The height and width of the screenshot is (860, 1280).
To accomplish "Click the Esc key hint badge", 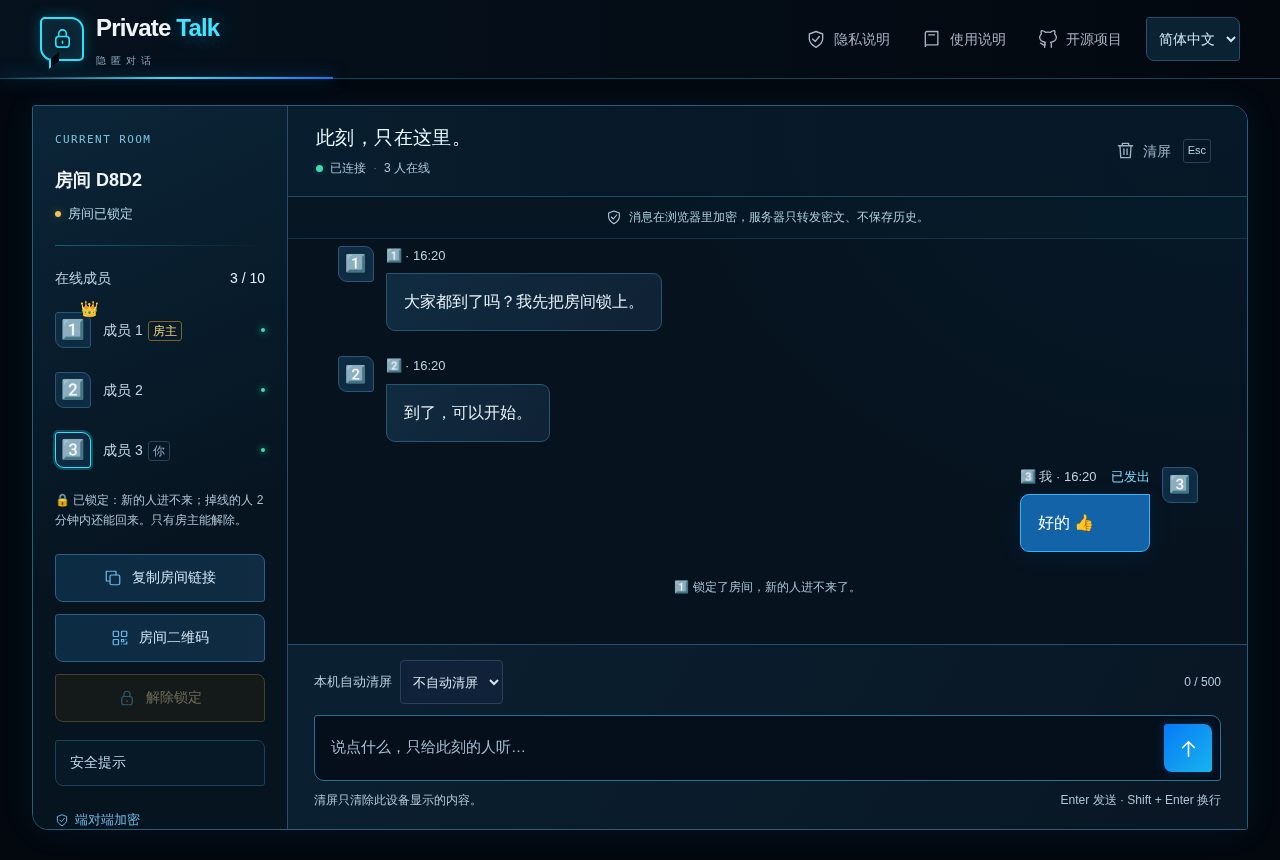I will click(x=1197, y=151).
